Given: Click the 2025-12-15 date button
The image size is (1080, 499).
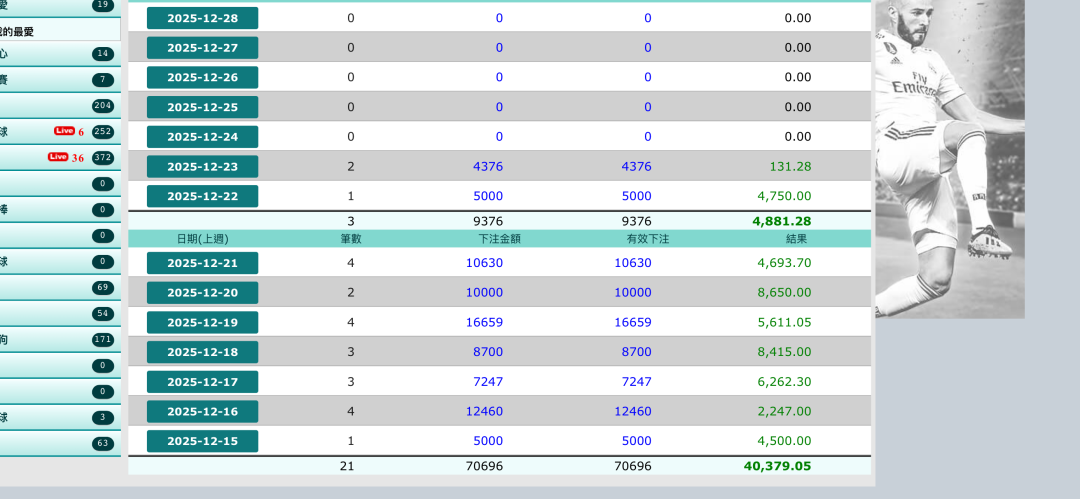Looking at the screenshot, I should (202, 441).
